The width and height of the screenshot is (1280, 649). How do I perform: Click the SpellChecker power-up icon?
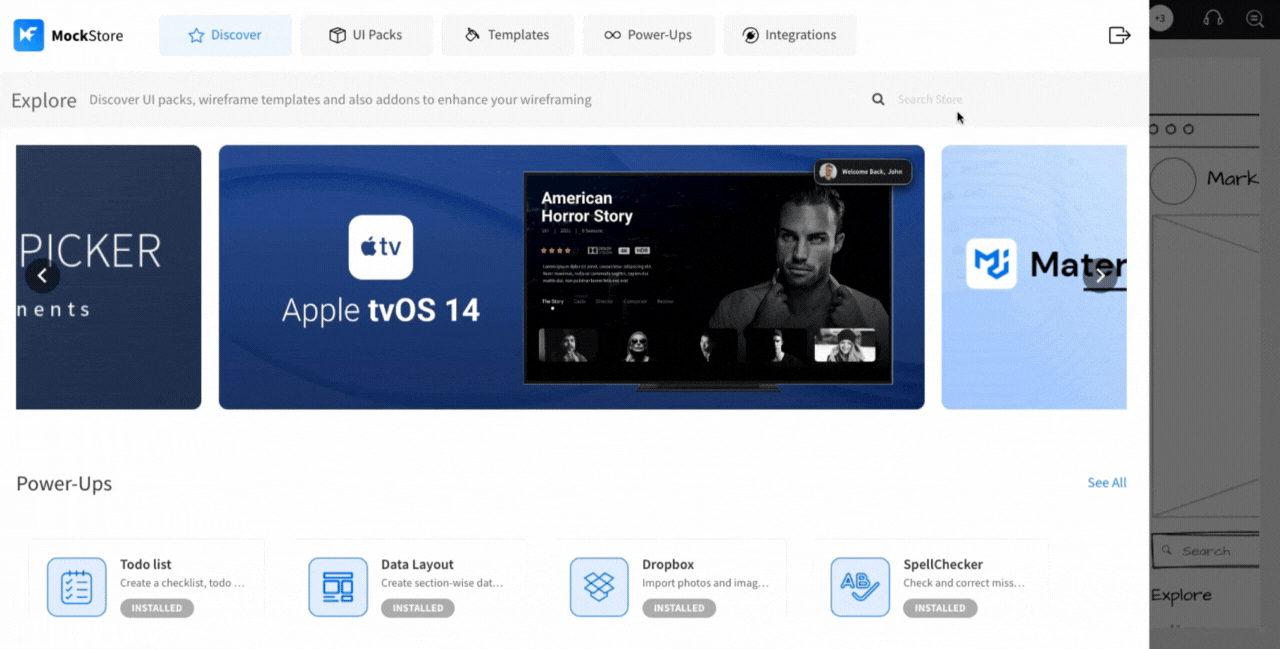pyautogui.click(x=860, y=587)
